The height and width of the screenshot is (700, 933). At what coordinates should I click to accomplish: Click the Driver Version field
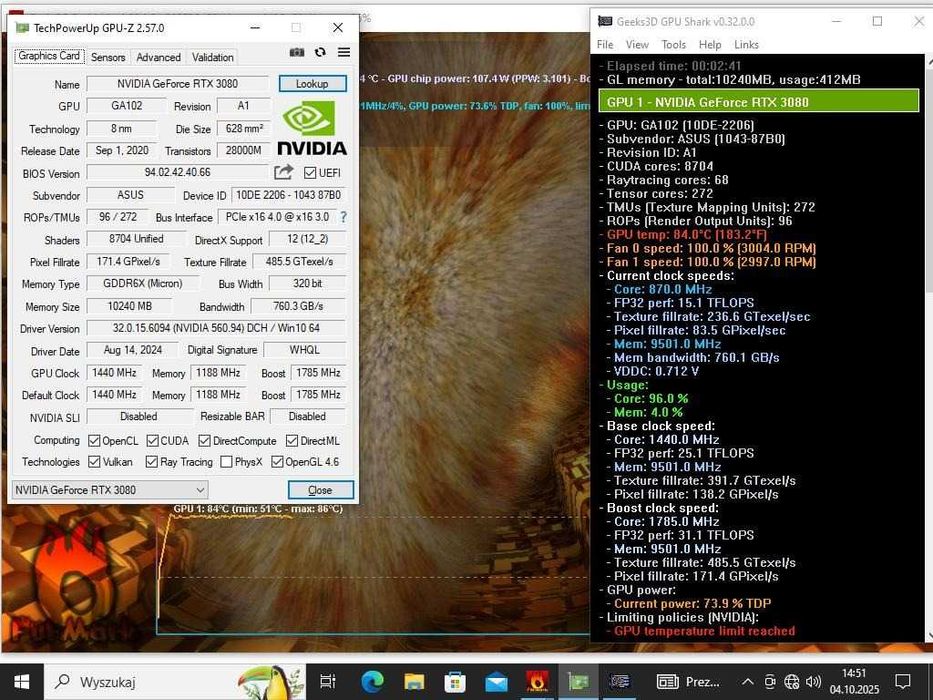coord(216,328)
